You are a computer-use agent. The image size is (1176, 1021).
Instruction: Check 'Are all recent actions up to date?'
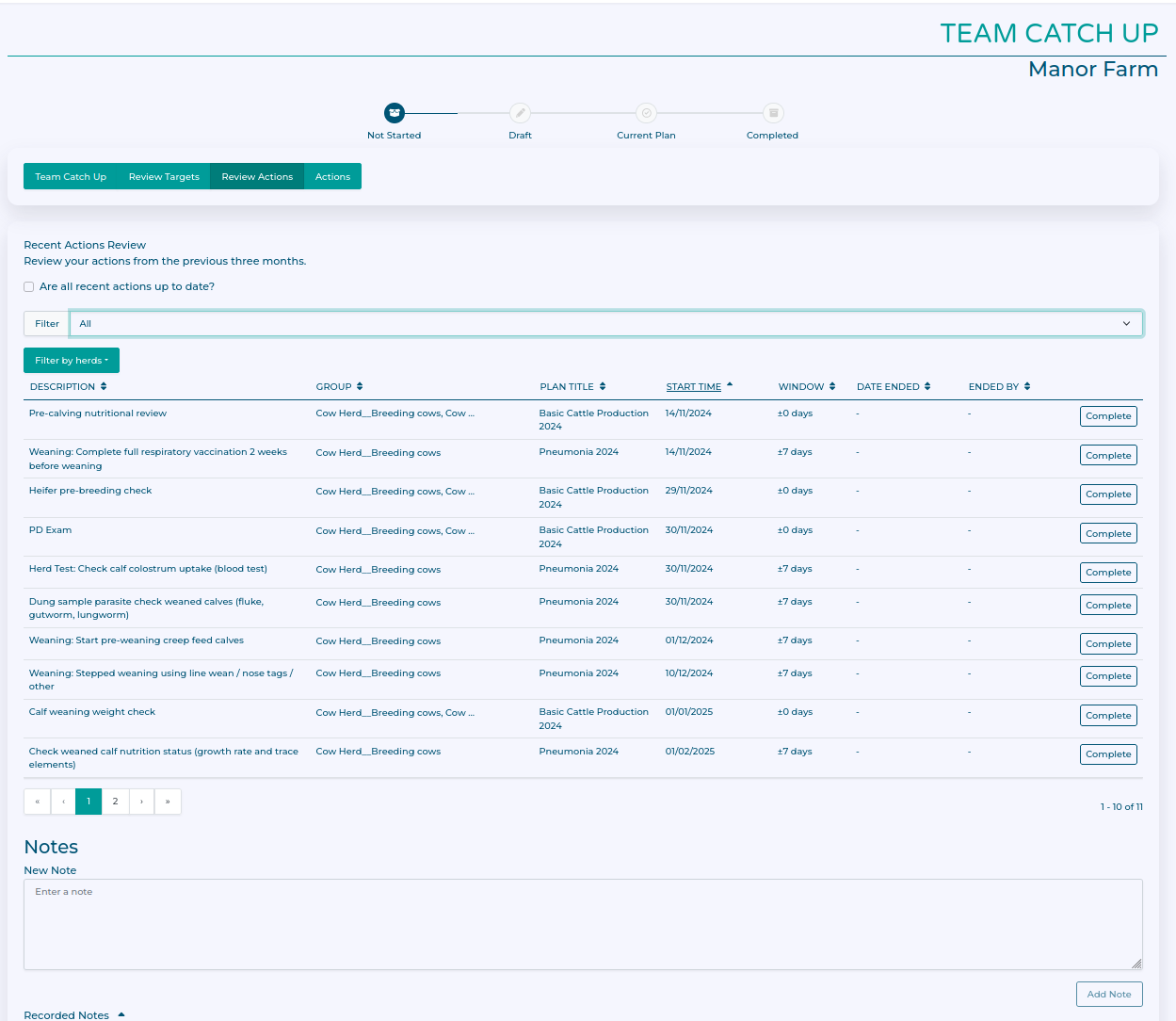[x=29, y=287]
